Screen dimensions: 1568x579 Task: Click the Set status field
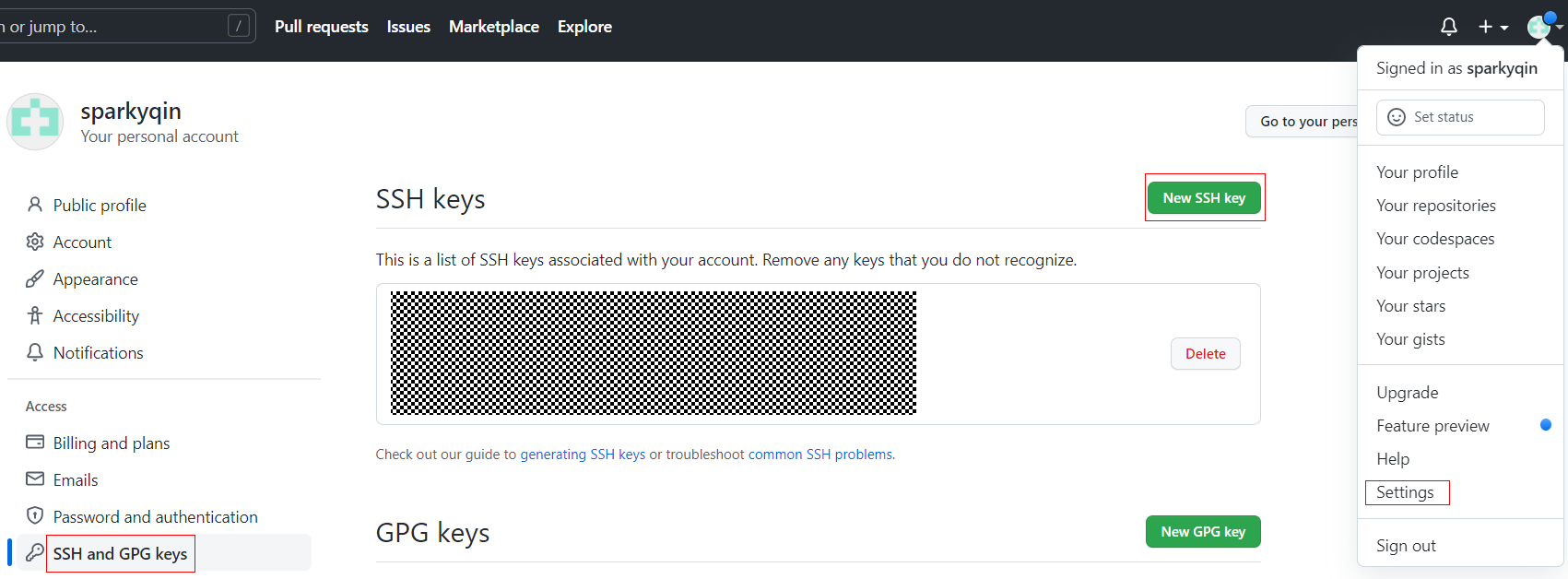tap(1459, 117)
